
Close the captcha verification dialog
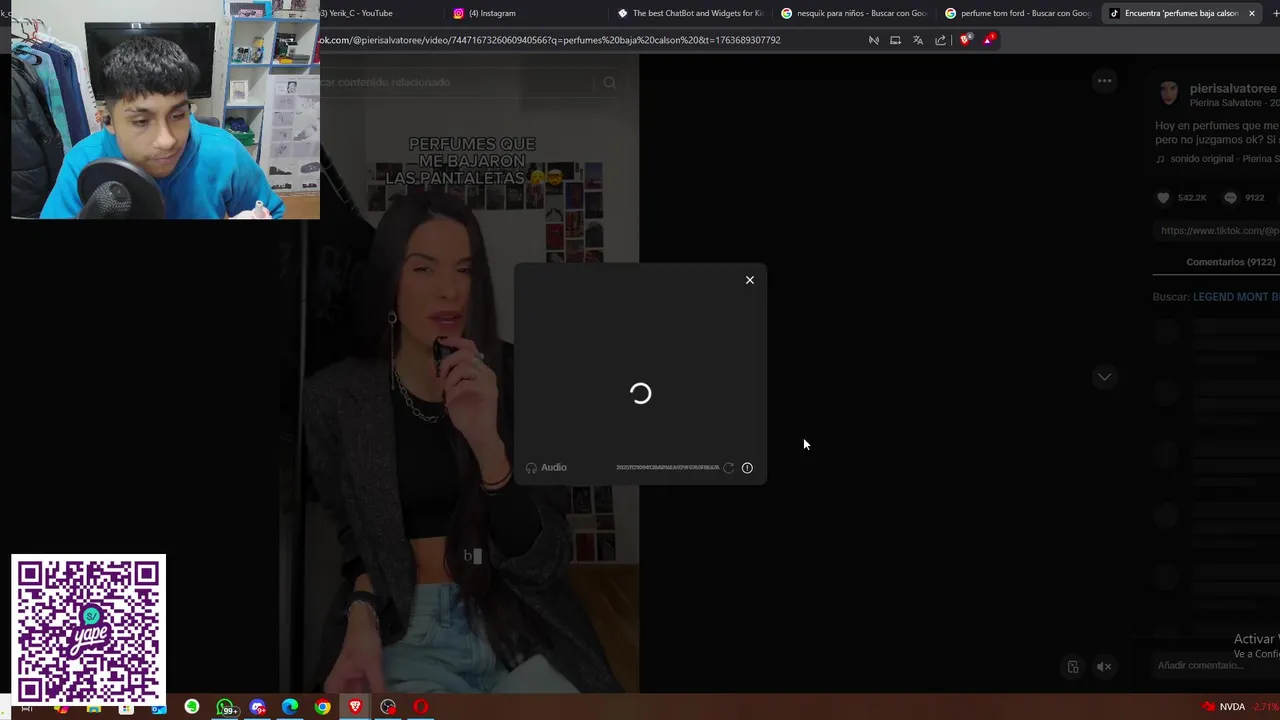(750, 280)
